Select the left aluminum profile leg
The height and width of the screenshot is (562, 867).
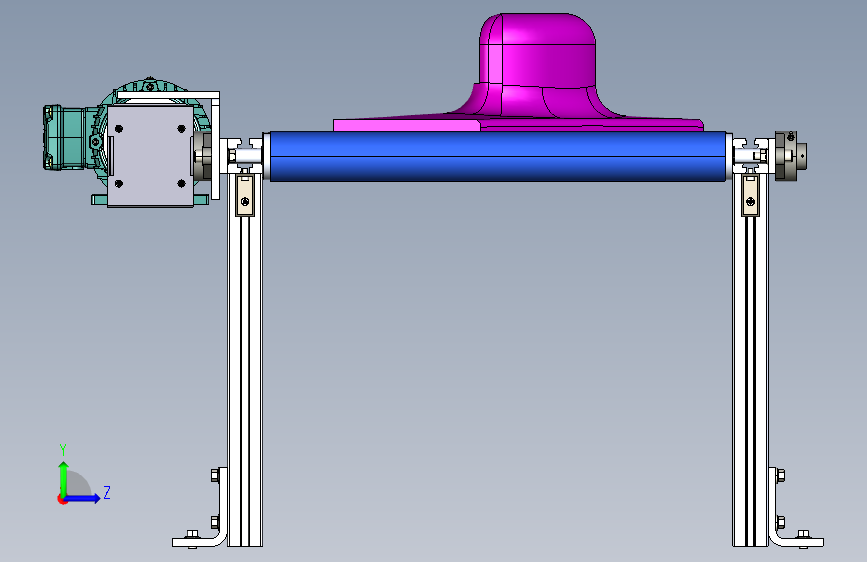[x=245, y=362]
